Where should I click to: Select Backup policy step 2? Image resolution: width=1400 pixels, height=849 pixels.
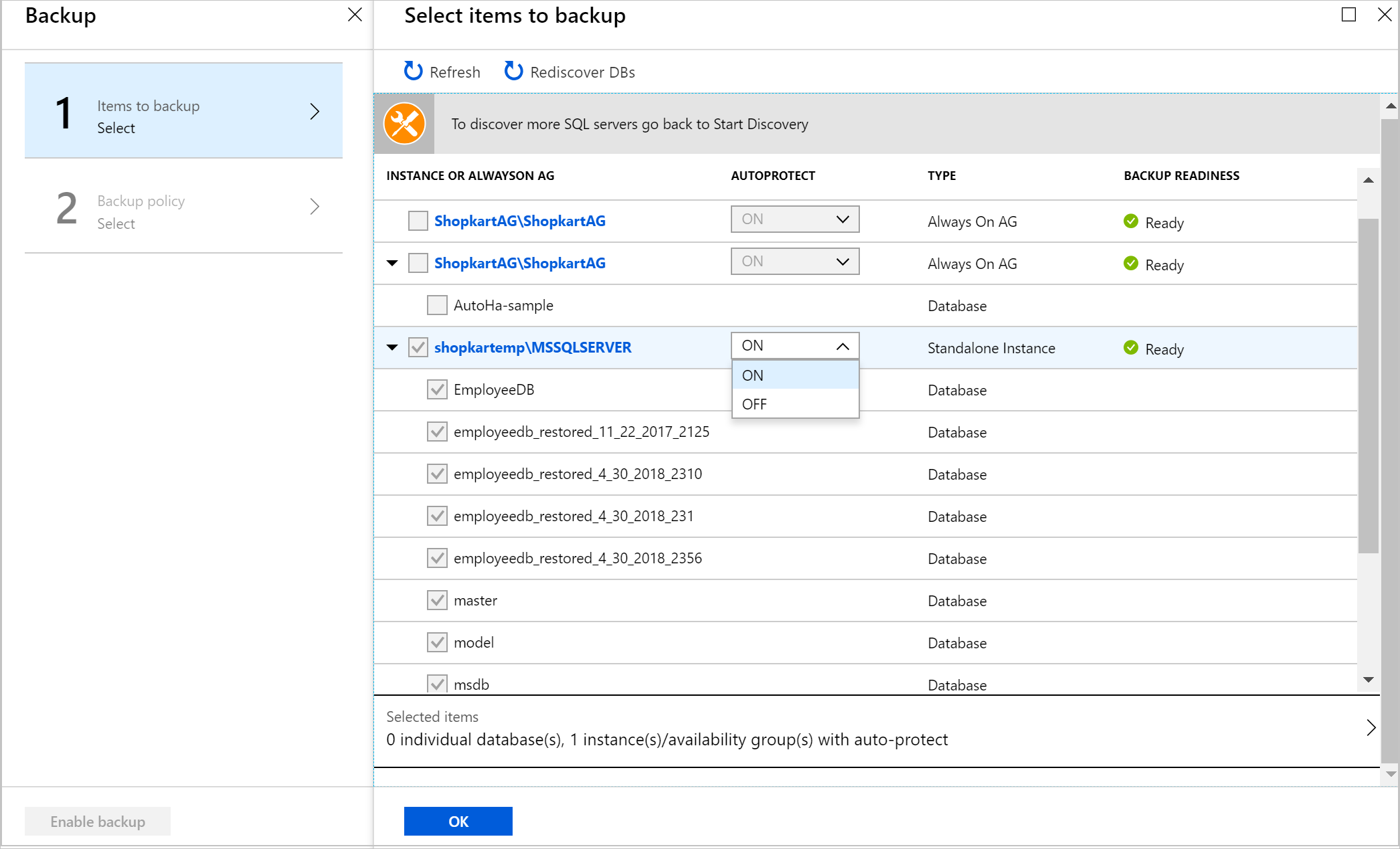[186, 211]
